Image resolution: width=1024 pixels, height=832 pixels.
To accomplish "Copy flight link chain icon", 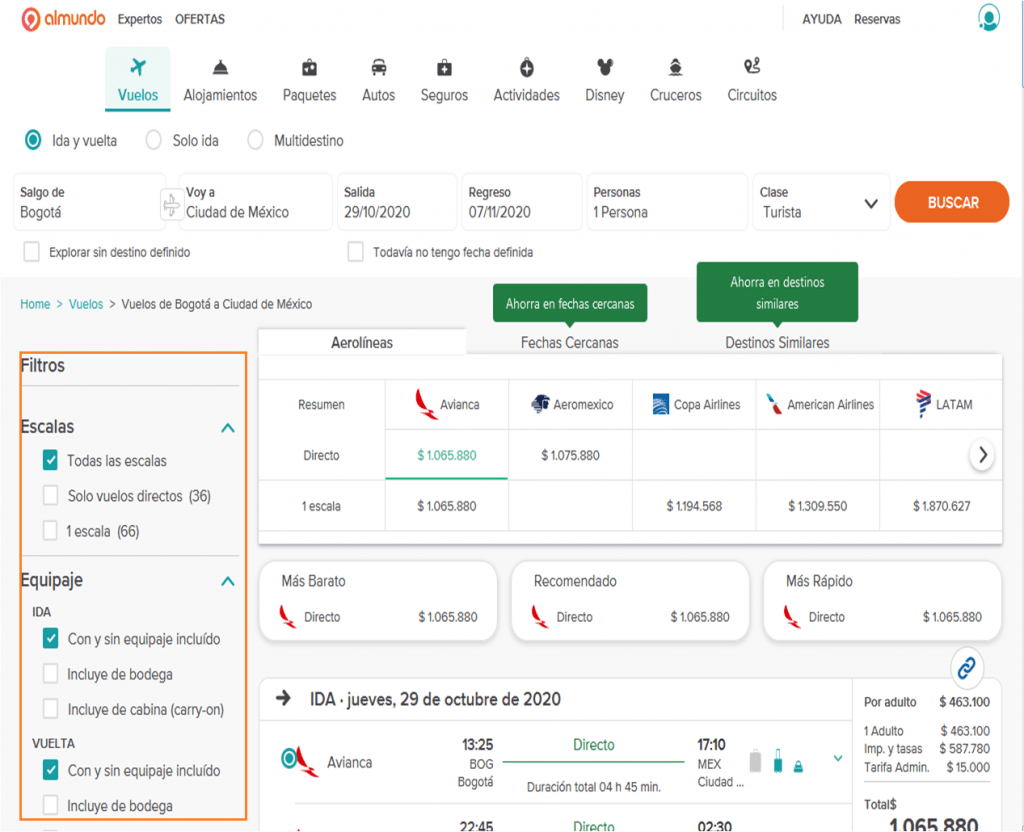I will pos(967,667).
